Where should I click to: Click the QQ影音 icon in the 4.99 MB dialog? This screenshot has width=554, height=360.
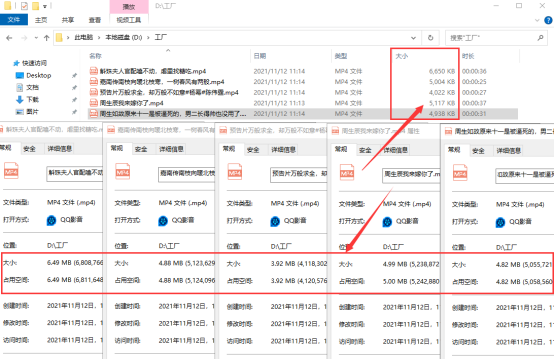387,222
